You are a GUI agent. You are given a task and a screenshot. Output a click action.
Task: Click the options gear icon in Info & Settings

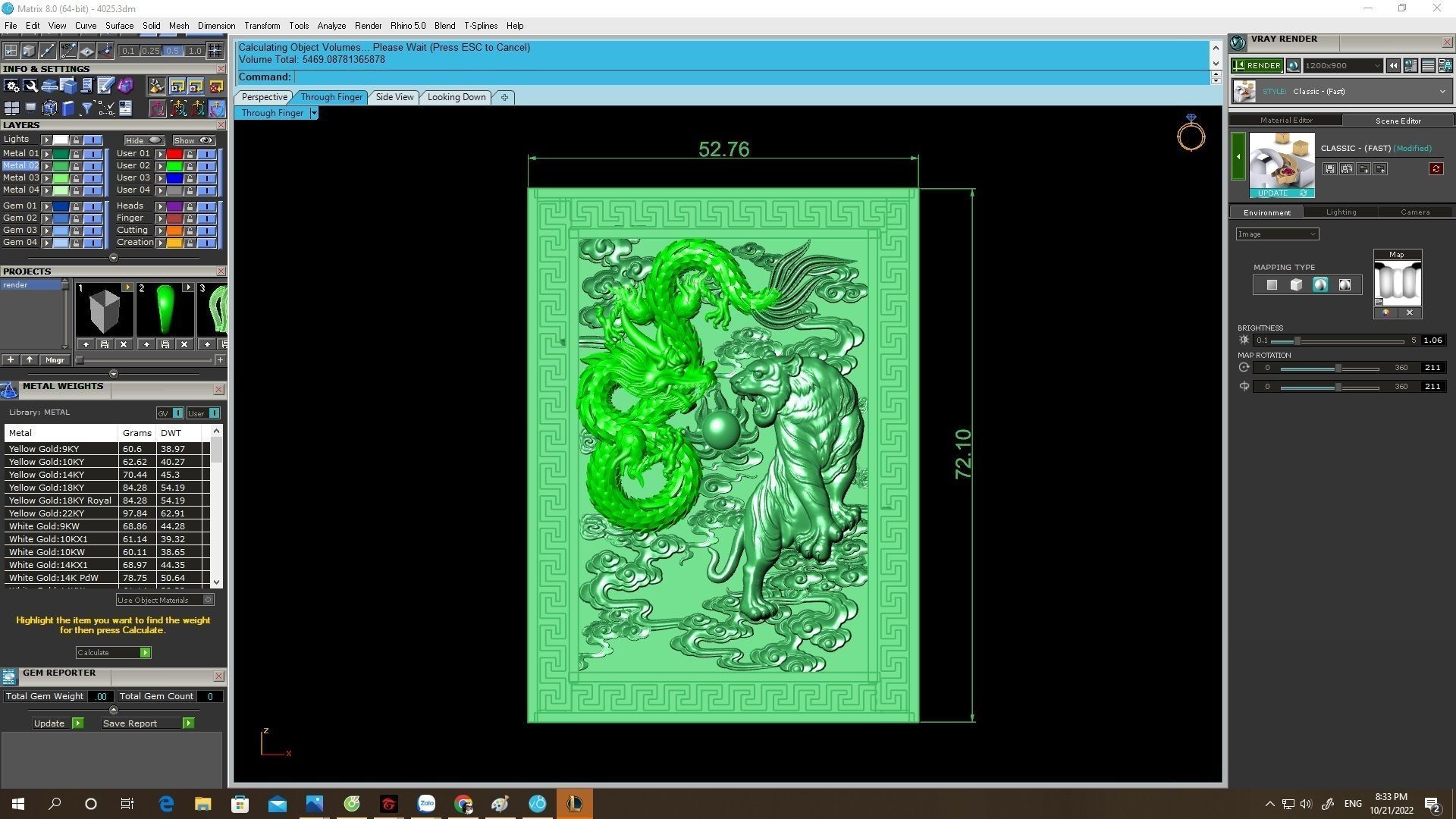click(11, 86)
